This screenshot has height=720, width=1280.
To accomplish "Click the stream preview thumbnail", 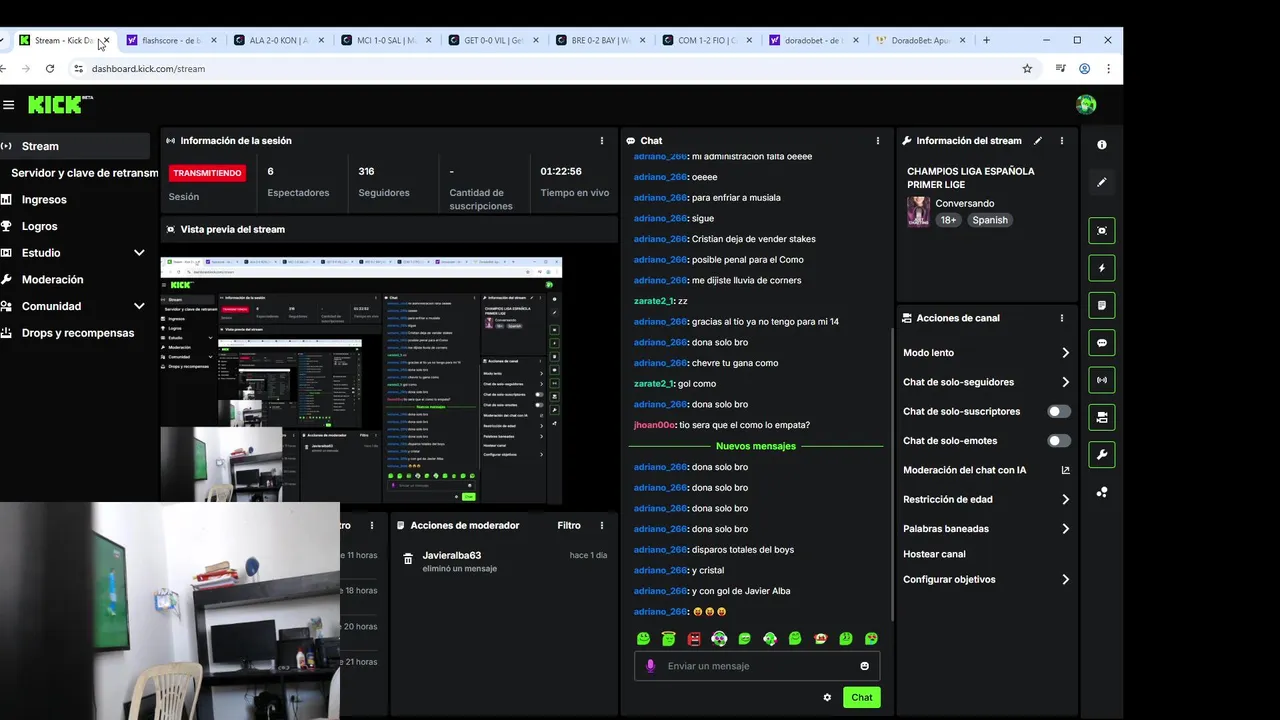I will tap(361, 381).
